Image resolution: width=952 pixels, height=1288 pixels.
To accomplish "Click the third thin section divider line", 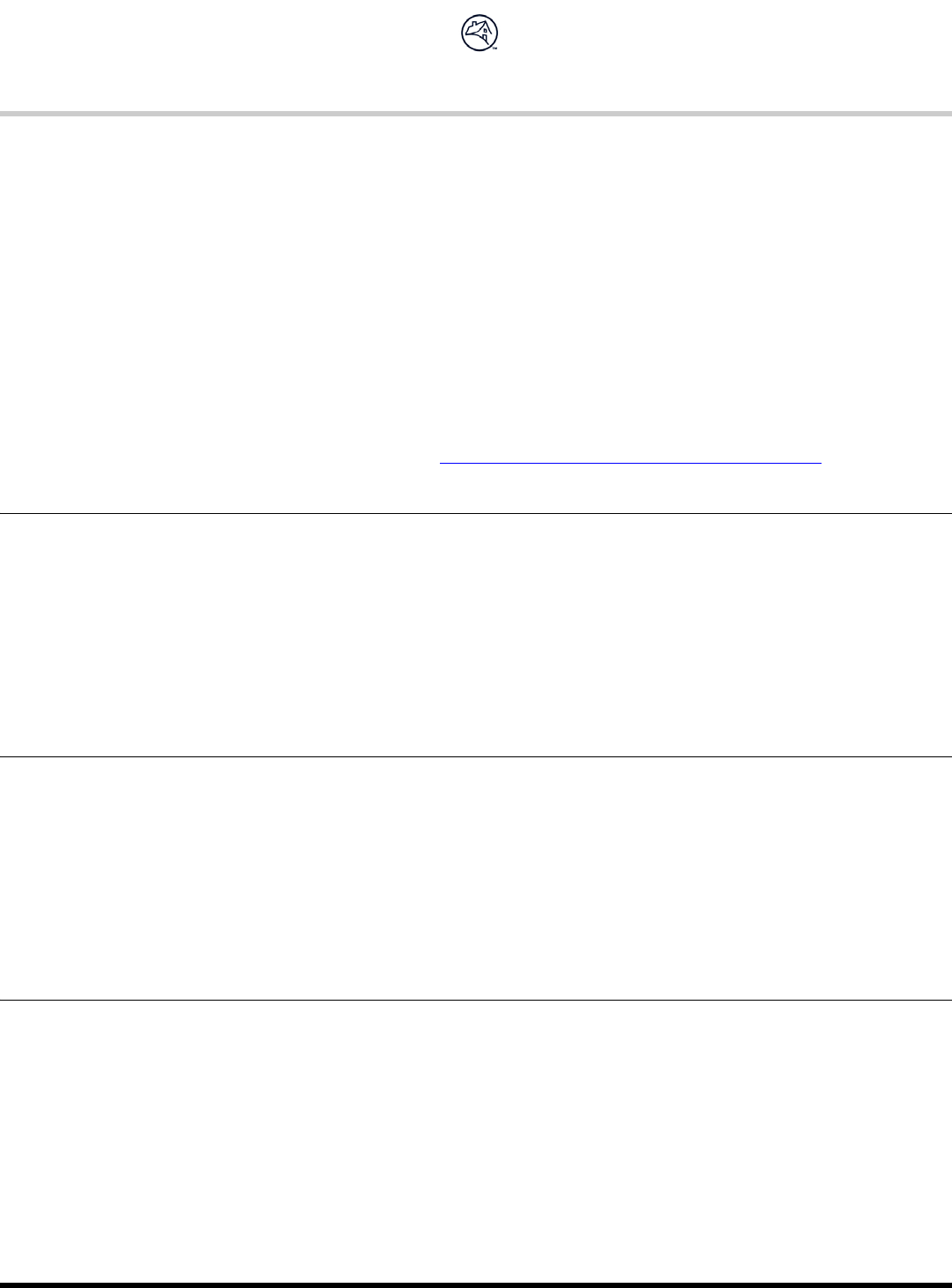I will pyautogui.click(x=476, y=1000).
